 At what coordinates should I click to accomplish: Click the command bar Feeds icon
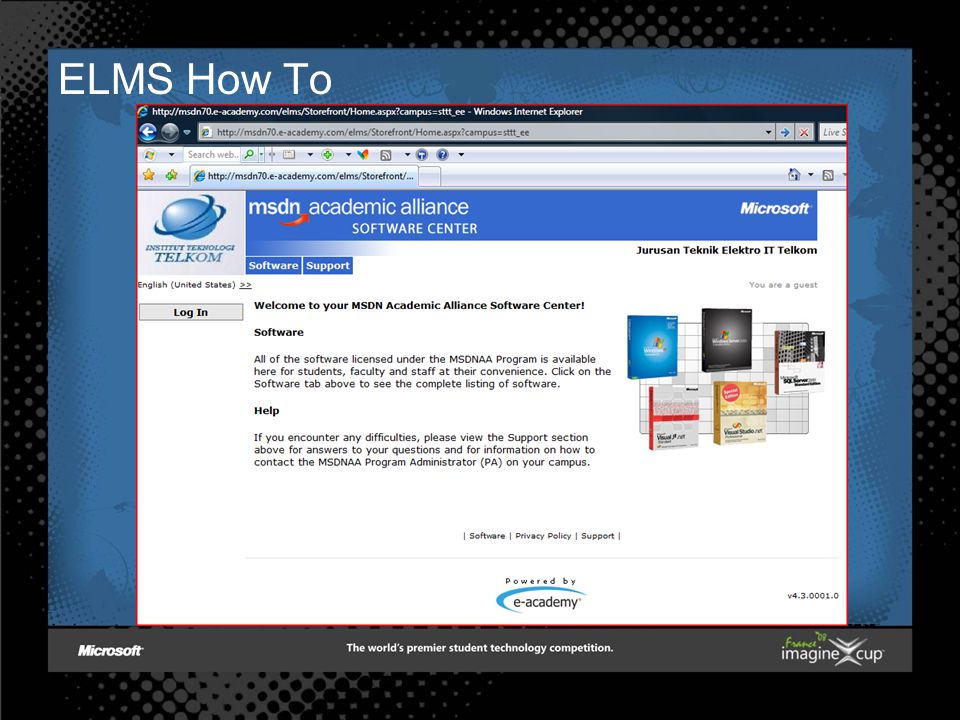tap(828, 176)
